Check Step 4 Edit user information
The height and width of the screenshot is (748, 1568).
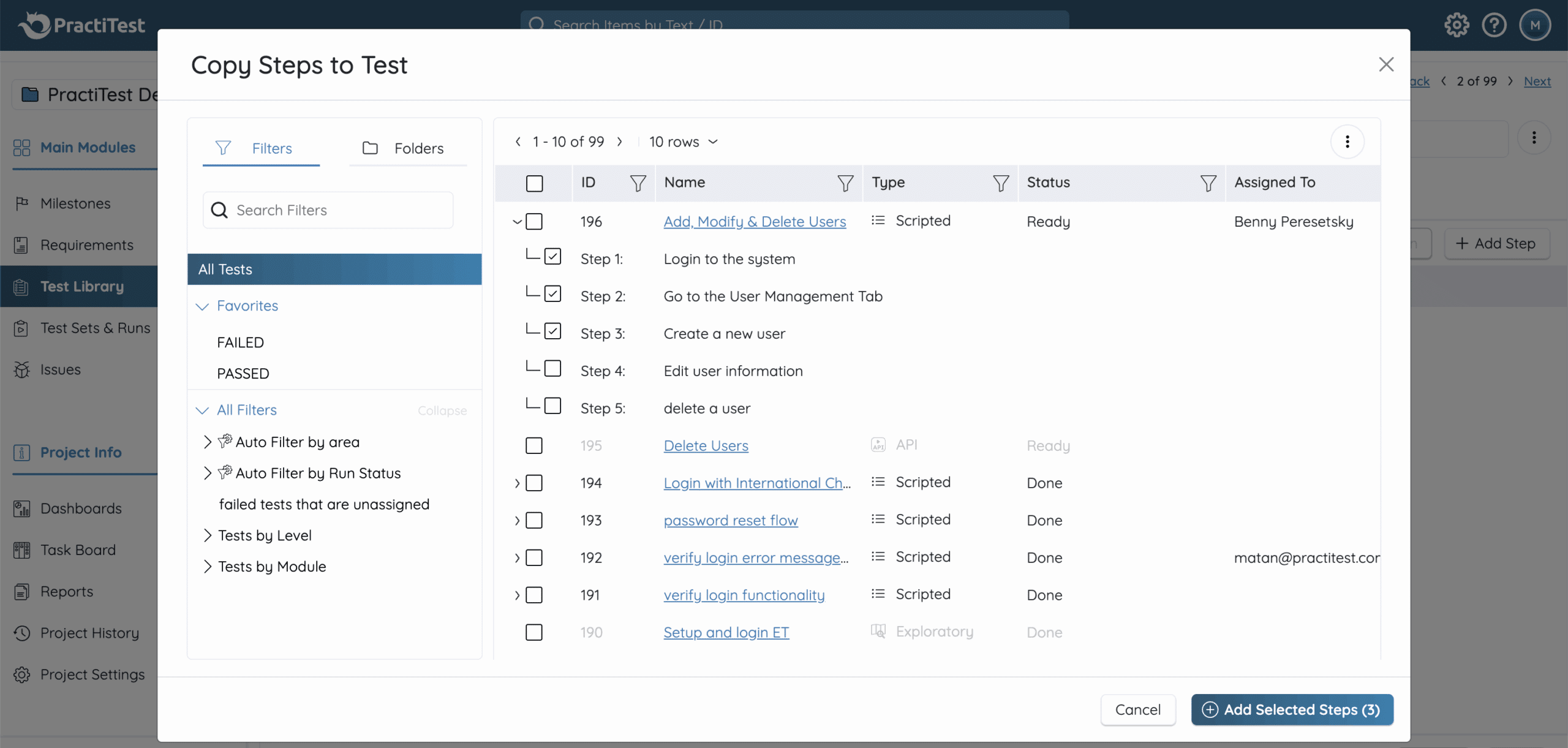click(552, 369)
